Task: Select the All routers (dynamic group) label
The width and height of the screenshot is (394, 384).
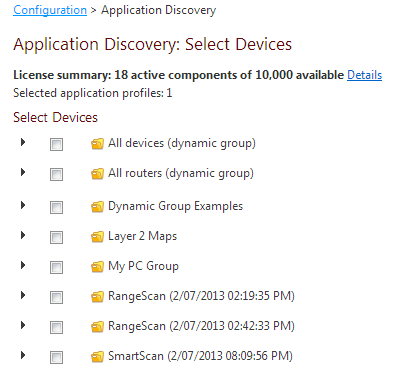Action: tap(181, 174)
